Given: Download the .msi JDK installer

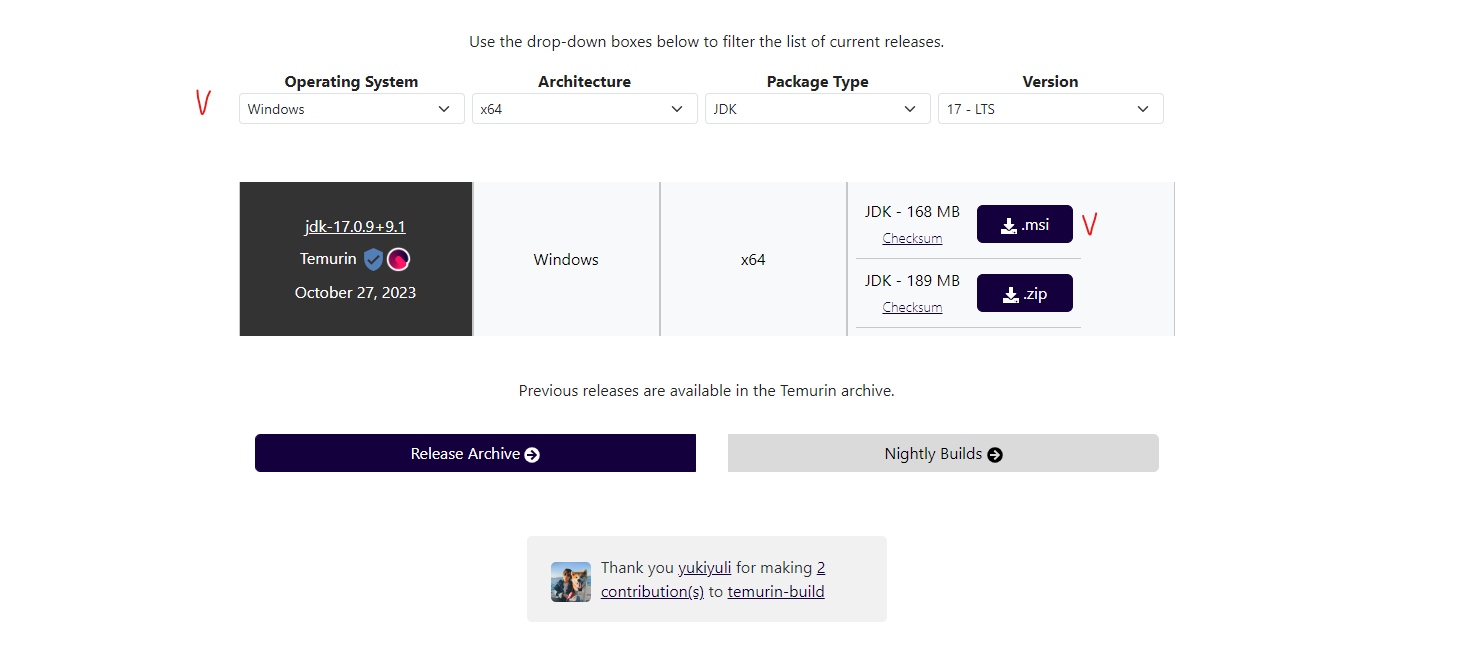Looking at the screenshot, I should pos(1024,224).
